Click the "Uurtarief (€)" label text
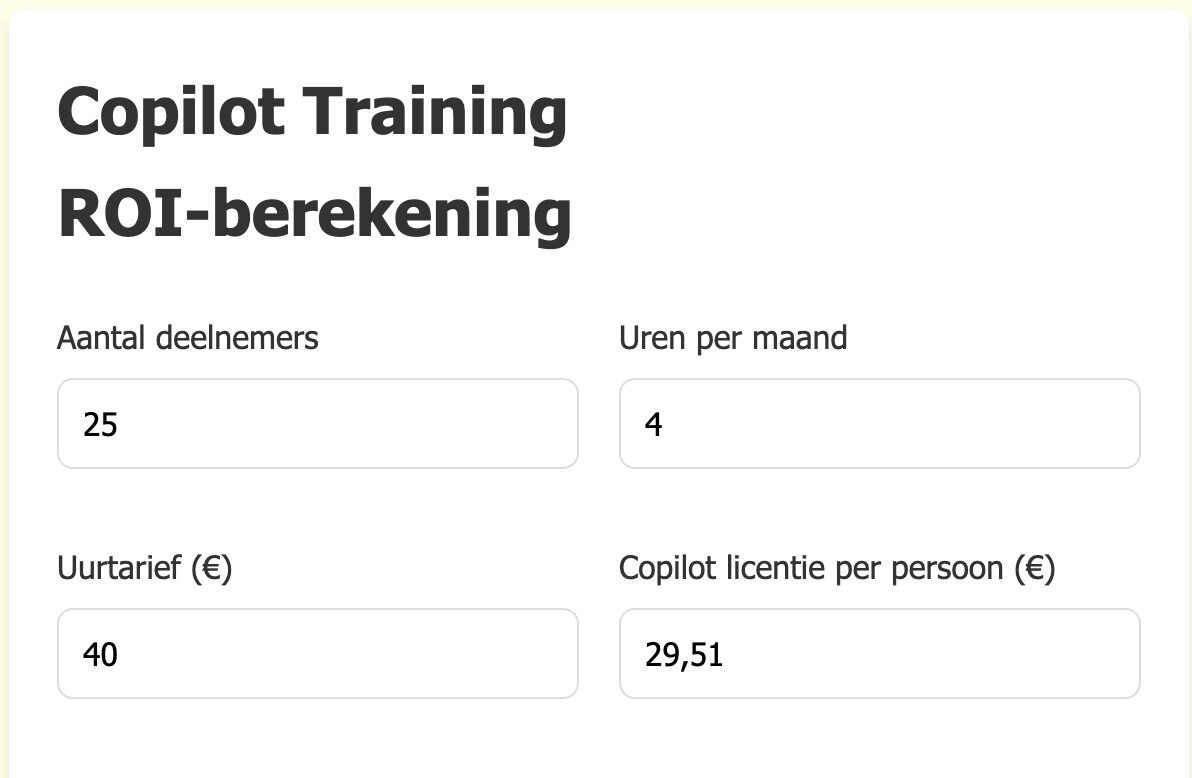 point(144,568)
